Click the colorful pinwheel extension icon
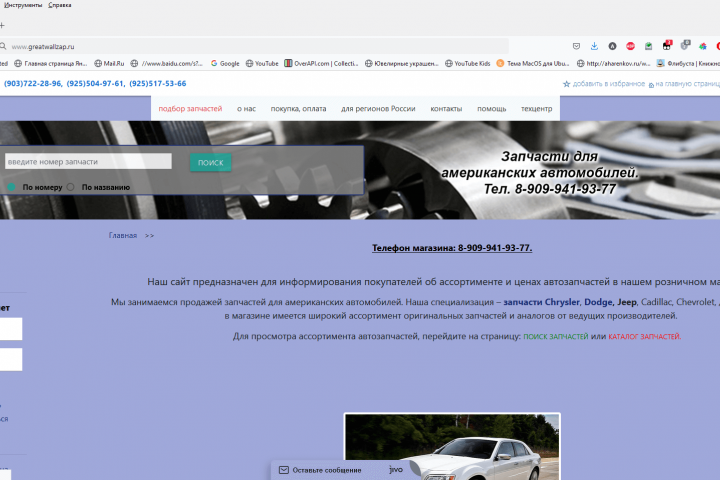 pyautogui.click(x=703, y=46)
